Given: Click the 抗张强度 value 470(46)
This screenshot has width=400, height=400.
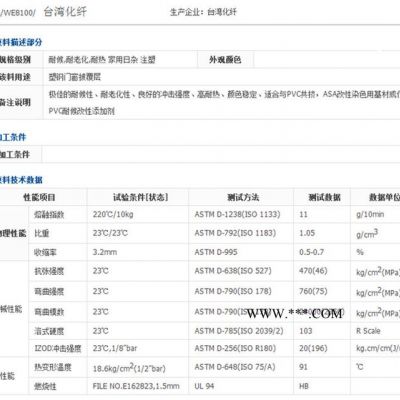Looking at the screenshot, I should click(313, 271).
